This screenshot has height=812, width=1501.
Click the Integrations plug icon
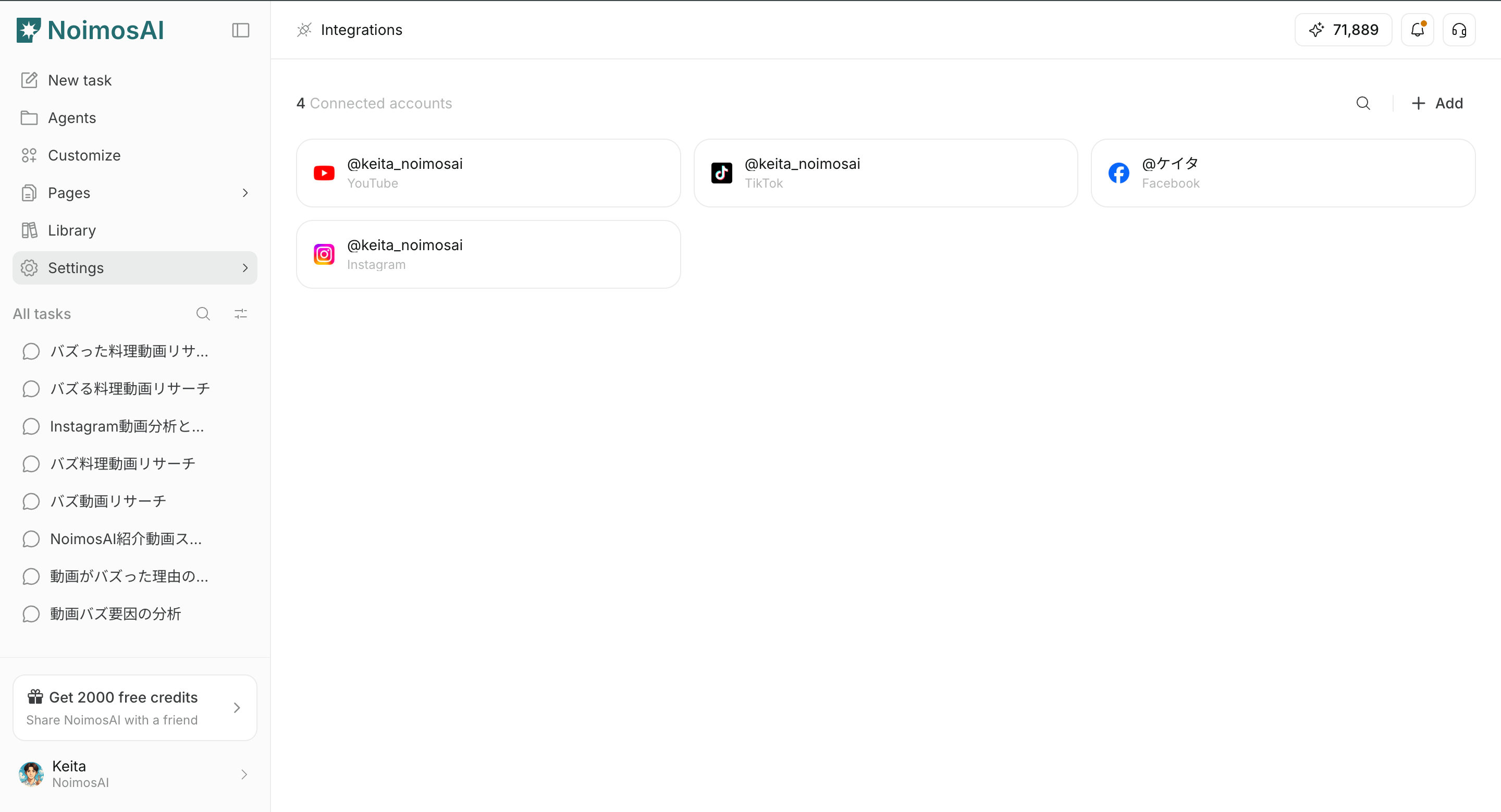304,30
